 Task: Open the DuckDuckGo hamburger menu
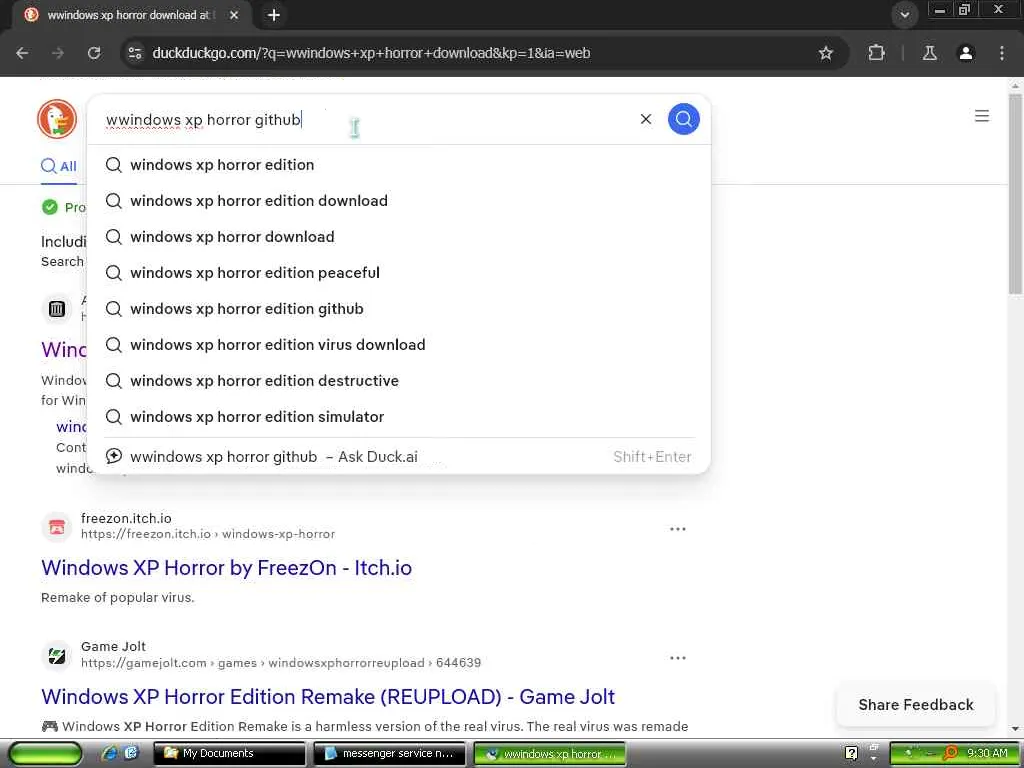coord(981,116)
